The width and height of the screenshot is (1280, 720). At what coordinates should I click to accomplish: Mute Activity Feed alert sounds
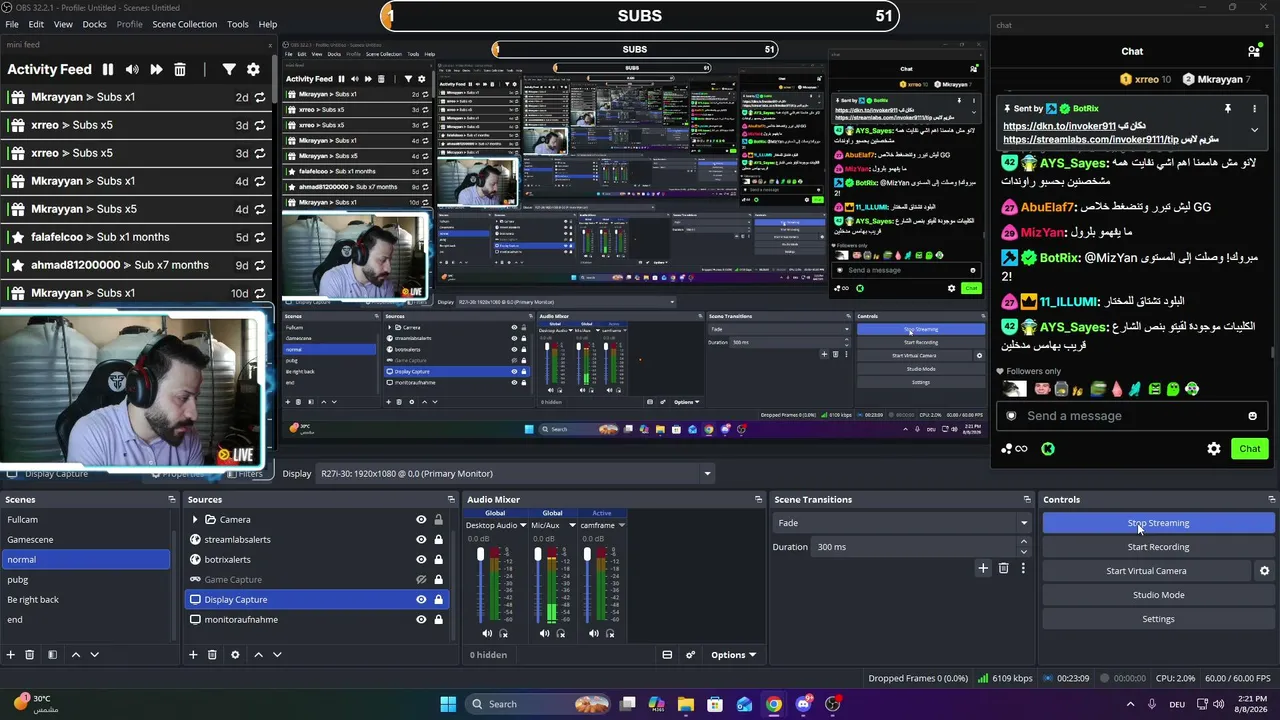pos(132,69)
